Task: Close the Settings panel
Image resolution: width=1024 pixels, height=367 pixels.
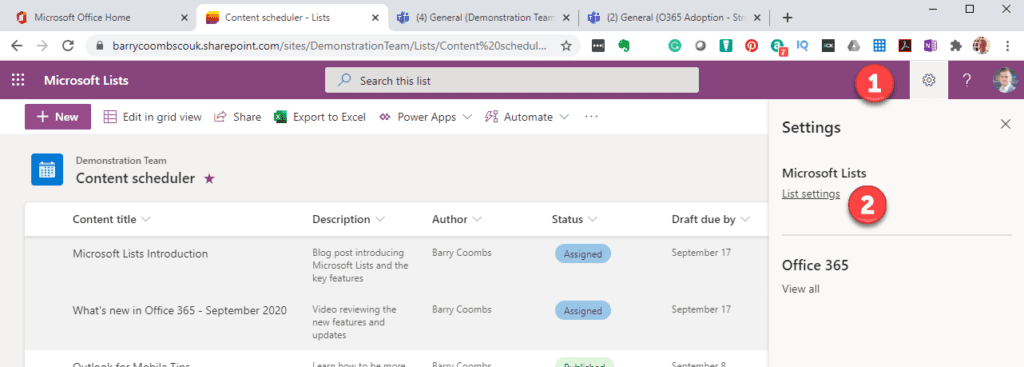Action: (1006, 124)
